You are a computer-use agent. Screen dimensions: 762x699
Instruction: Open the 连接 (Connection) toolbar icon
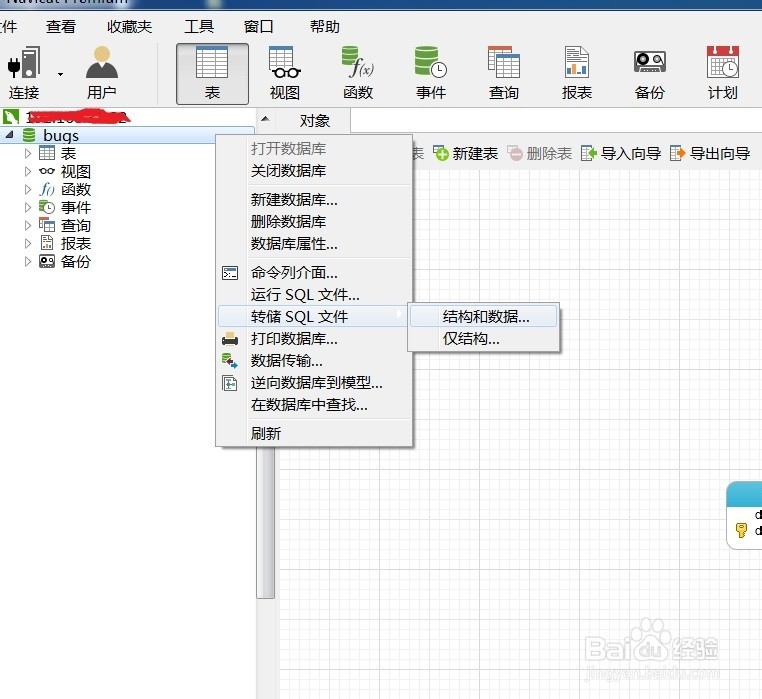coord(23,73)
